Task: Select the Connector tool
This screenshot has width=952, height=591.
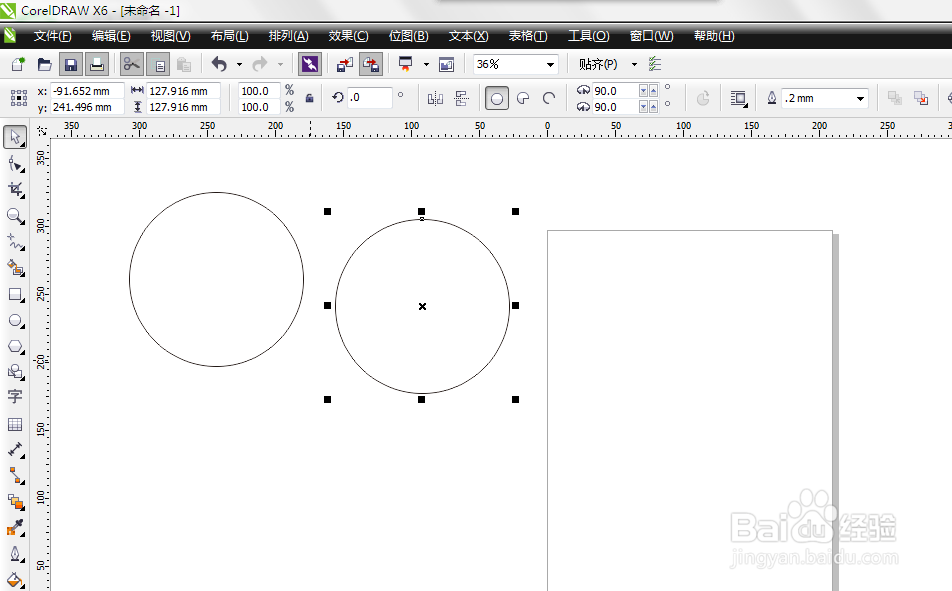Action: pos(15,475)
